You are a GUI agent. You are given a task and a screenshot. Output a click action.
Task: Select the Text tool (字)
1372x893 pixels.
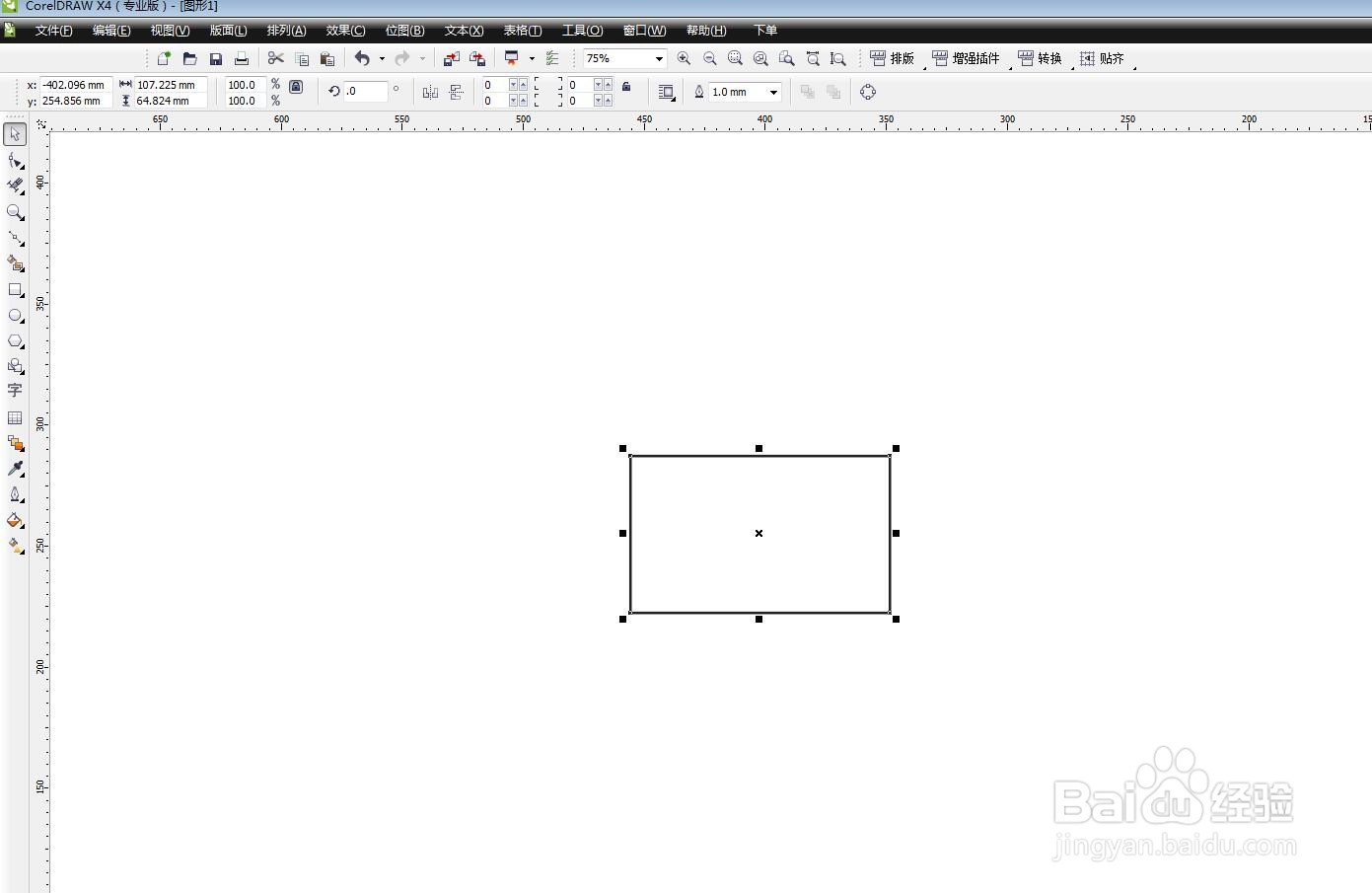15,392
